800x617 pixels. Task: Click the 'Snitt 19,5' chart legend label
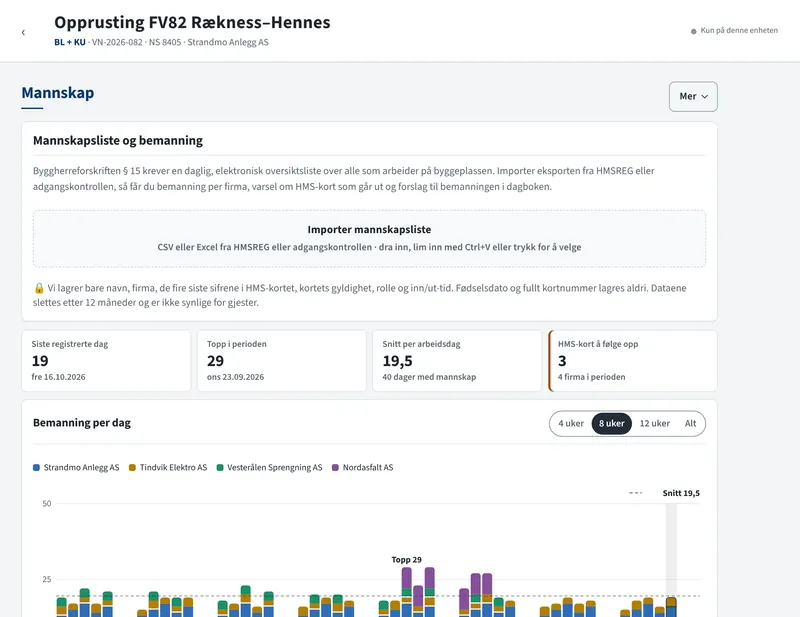coord(681,493)
